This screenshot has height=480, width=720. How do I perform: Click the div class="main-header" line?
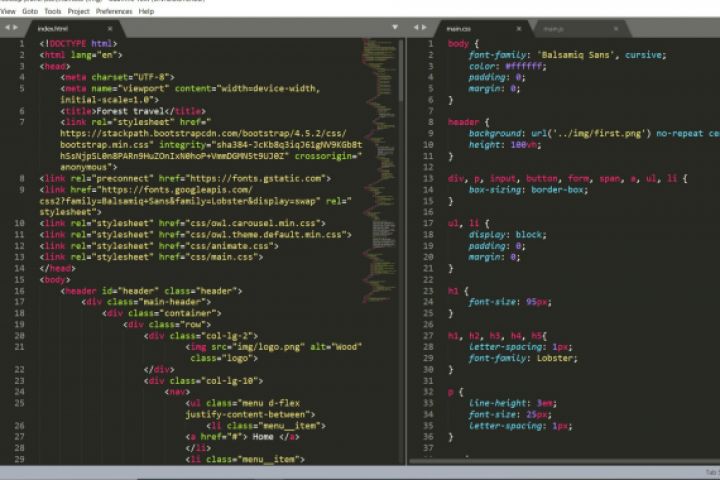[x=146, y=302]
